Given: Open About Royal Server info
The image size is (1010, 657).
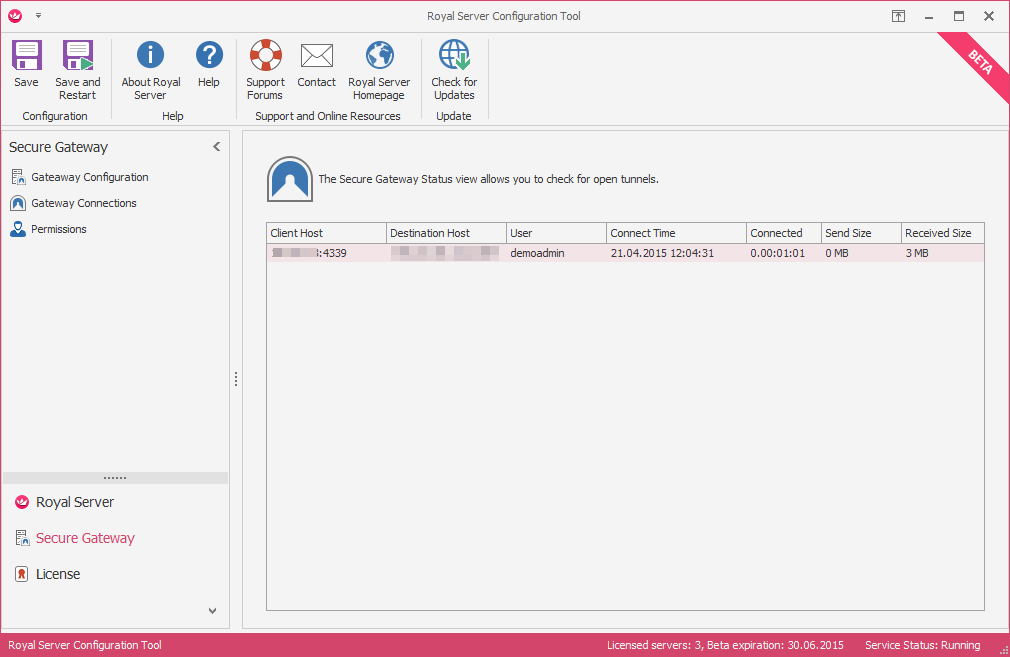Looking at the screenshot, I should 150,55.
